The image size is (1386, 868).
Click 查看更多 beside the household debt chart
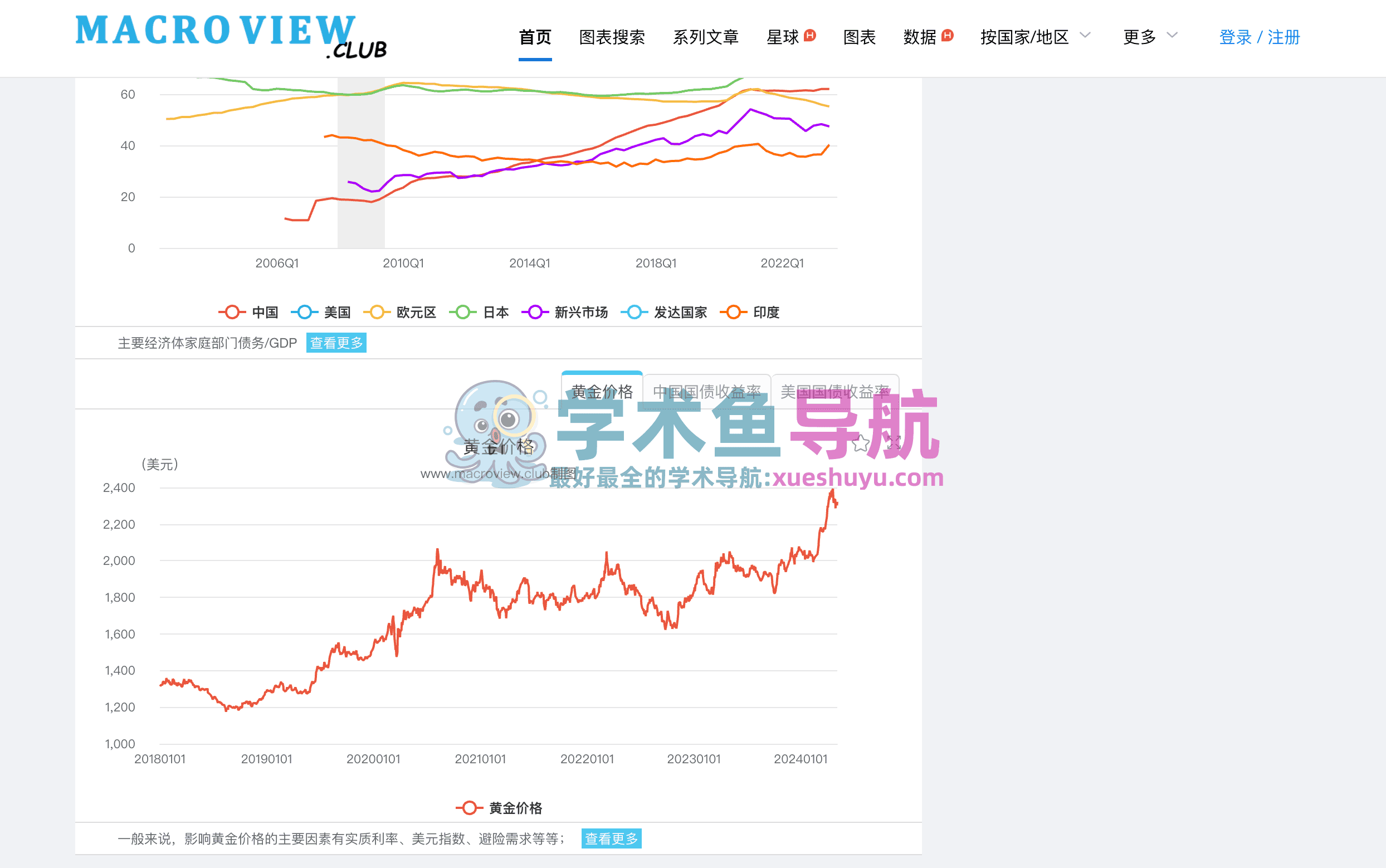coord(336,343)
